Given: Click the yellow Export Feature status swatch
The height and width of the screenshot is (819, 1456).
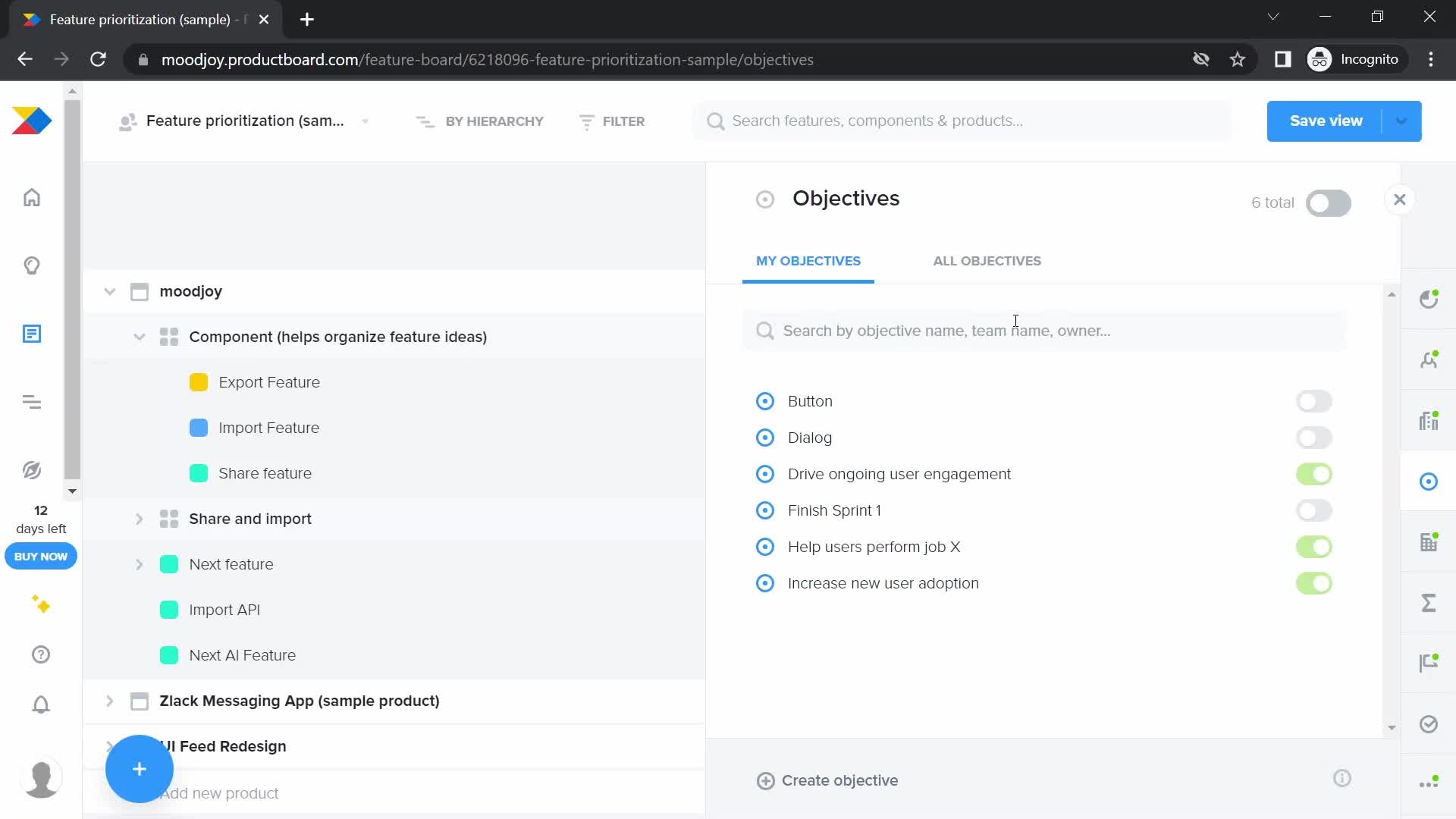Looking at the screenshot, I should coord(199,382).
